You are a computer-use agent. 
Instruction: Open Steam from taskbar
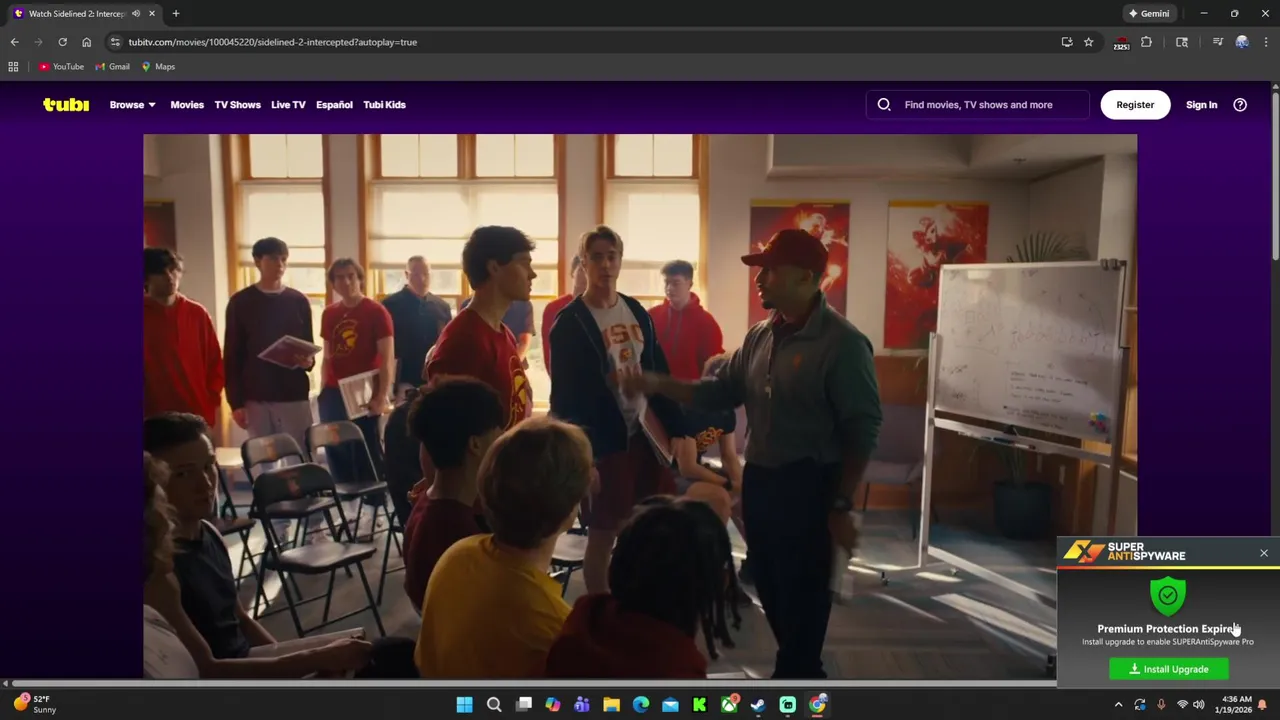758,705
